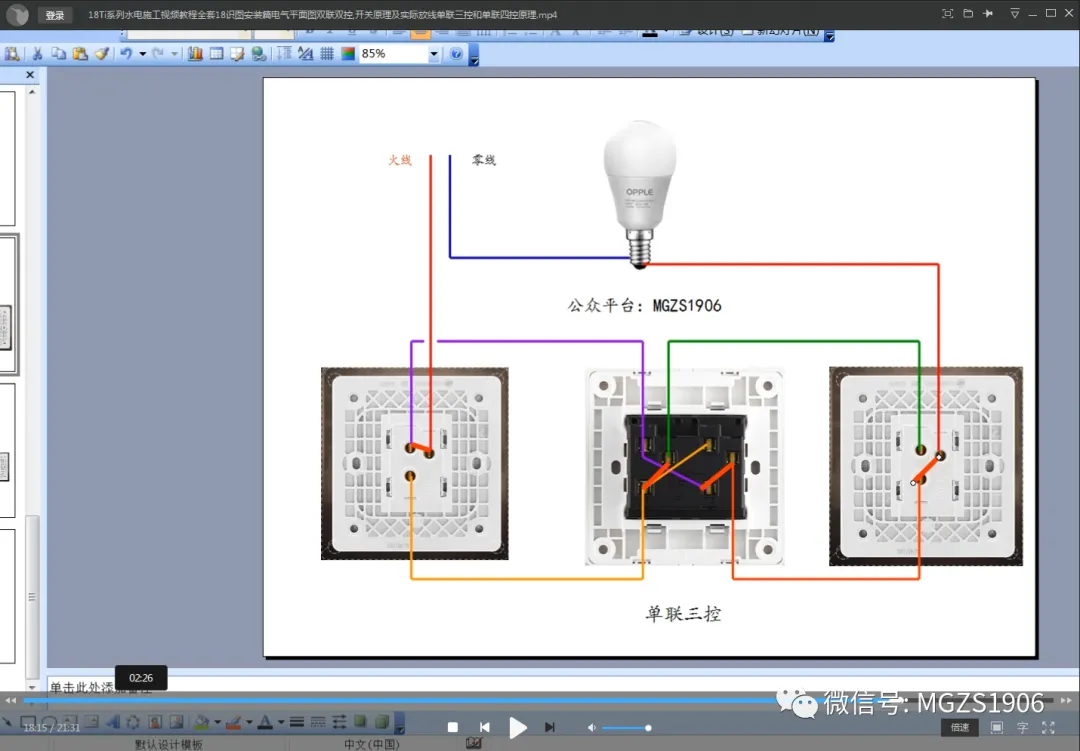This screenshot has height=751, width=1080.
Task: Toggle the Show Grid icon
Action: 326,54
